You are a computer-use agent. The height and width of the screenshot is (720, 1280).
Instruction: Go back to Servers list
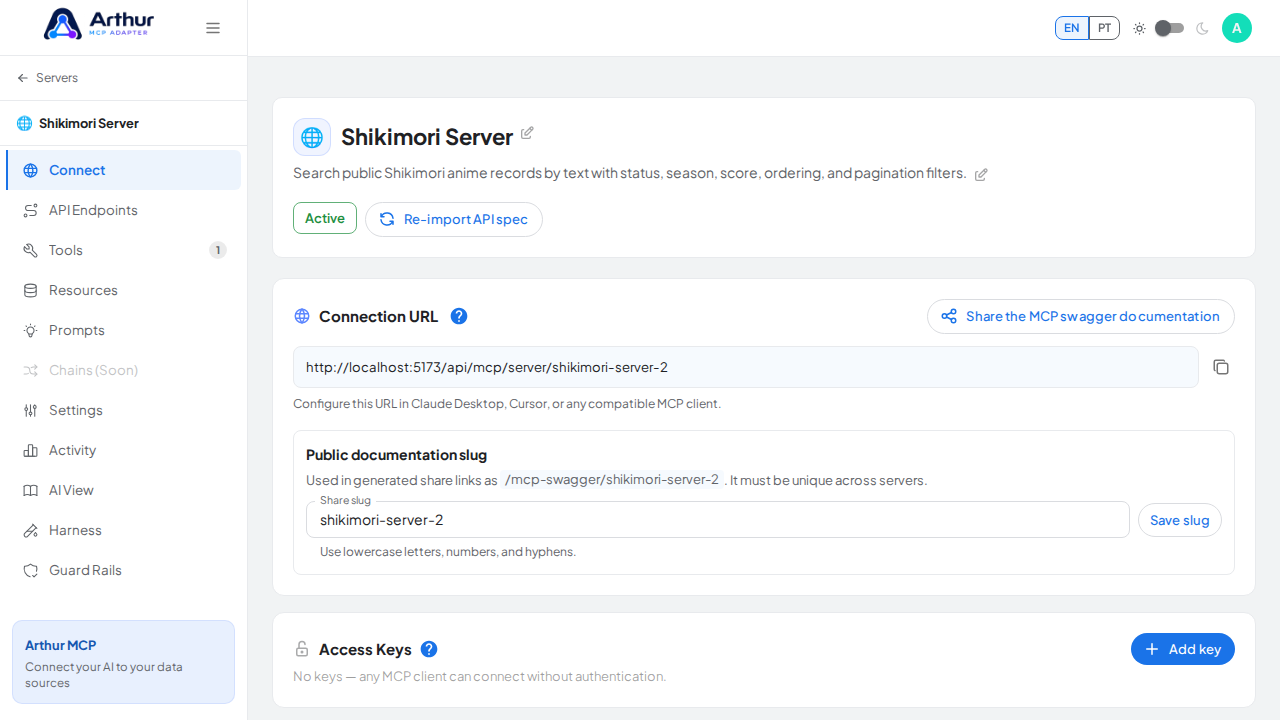(x=47, y=78)
